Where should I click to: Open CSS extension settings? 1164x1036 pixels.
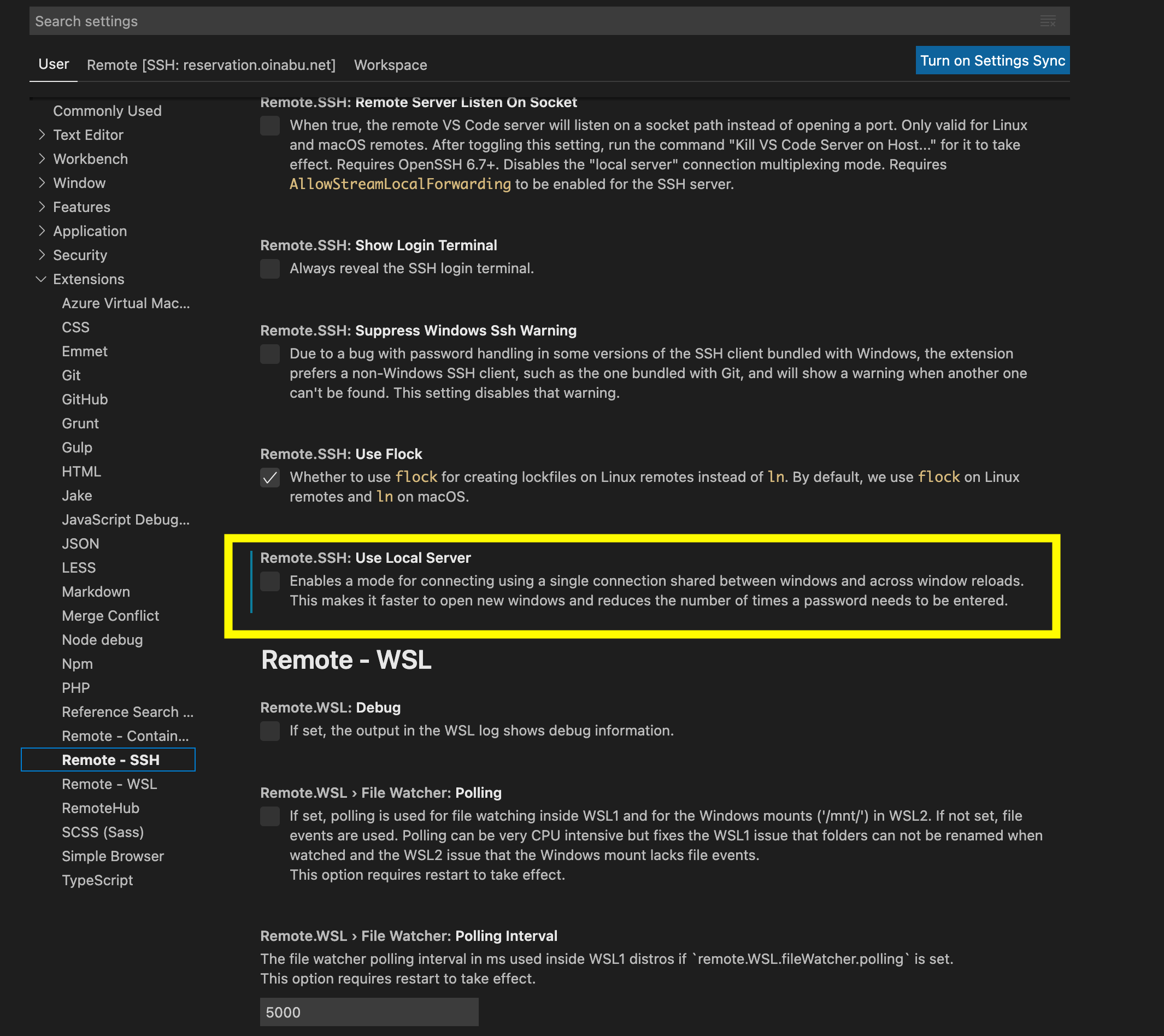pyautogui.click(x=76, y=327)
